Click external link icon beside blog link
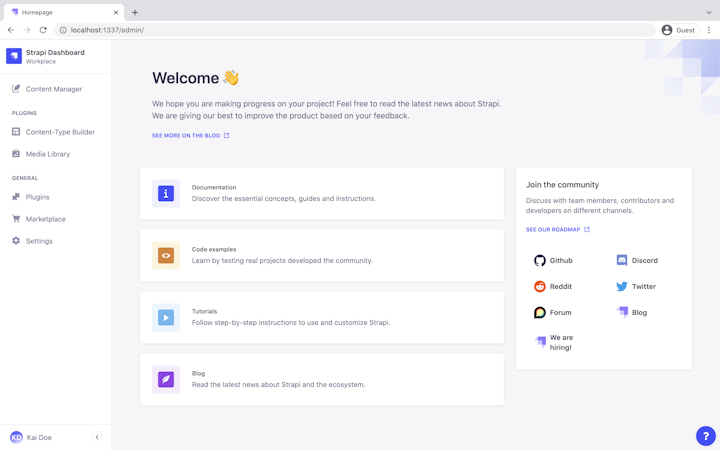The height and width of the screenshot is (450, 720). pos(226,135)
